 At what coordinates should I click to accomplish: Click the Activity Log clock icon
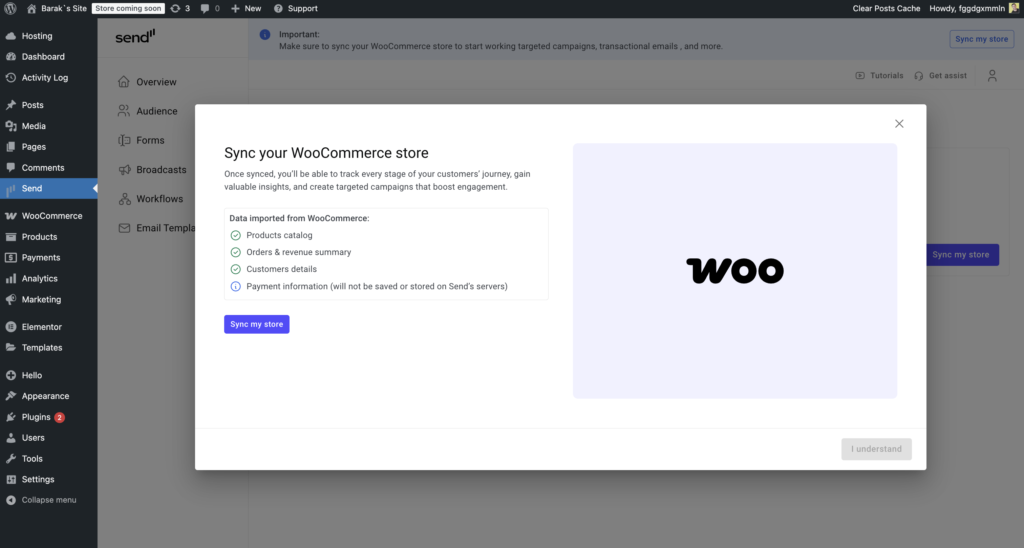click(x=11, y=78)
